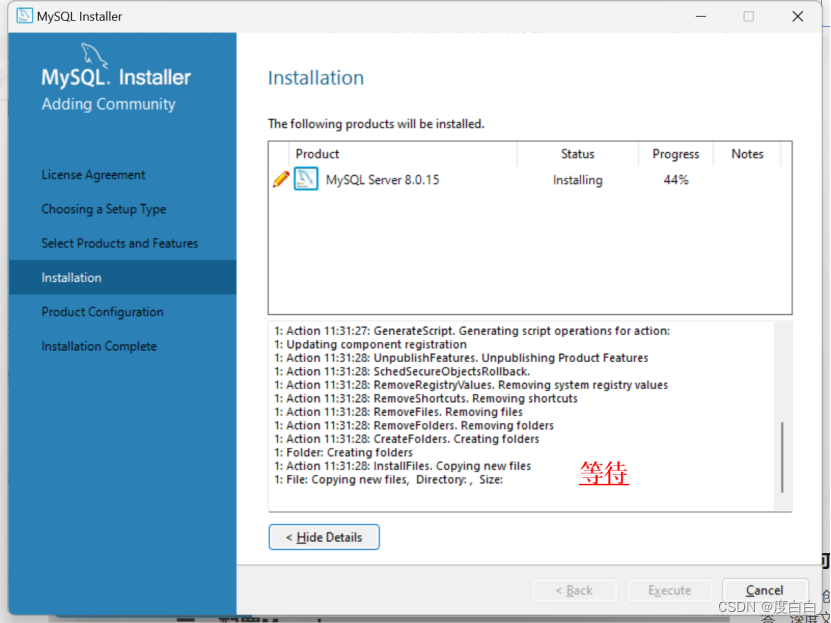Screen dimensions: 831x623
Task: Close the MySQL Installer window
Action: point(797,16)
